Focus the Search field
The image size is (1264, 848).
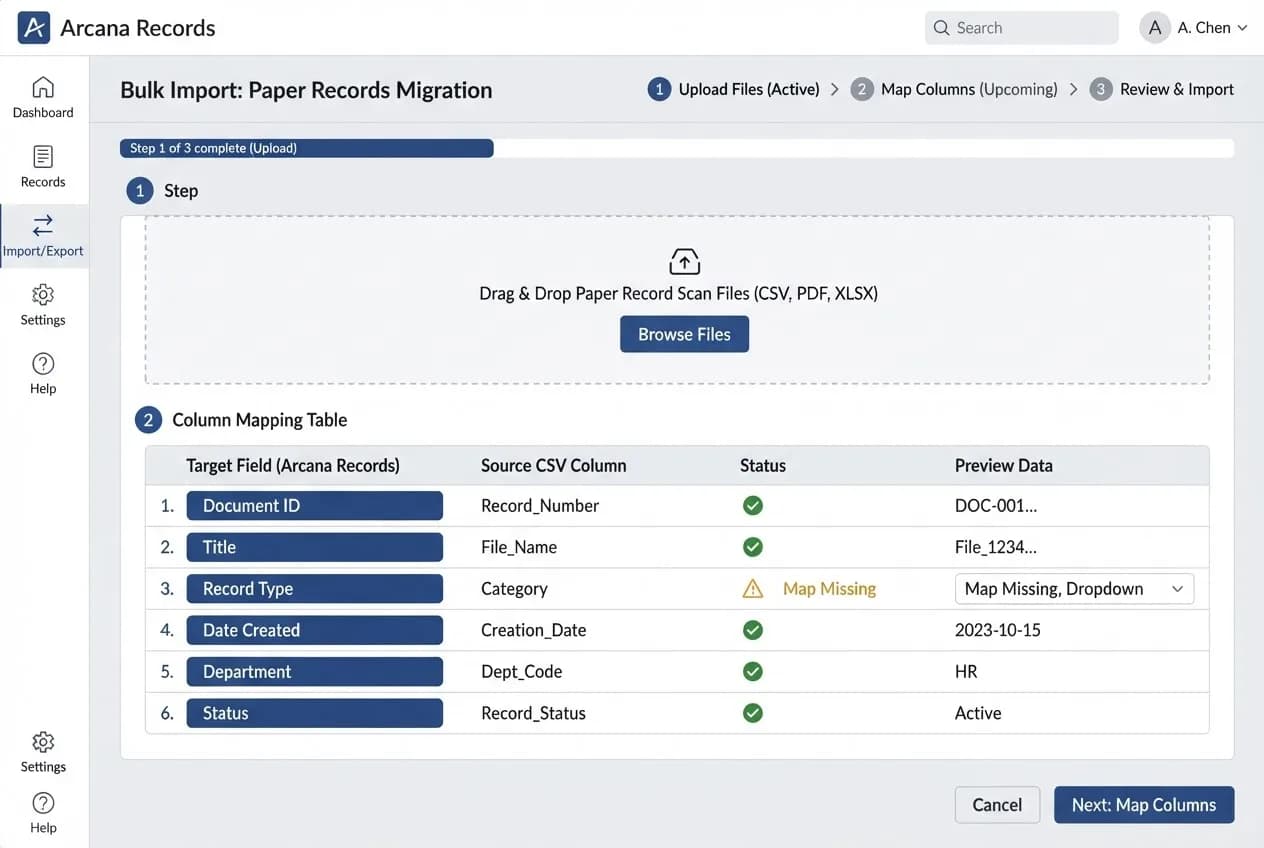1021,28
